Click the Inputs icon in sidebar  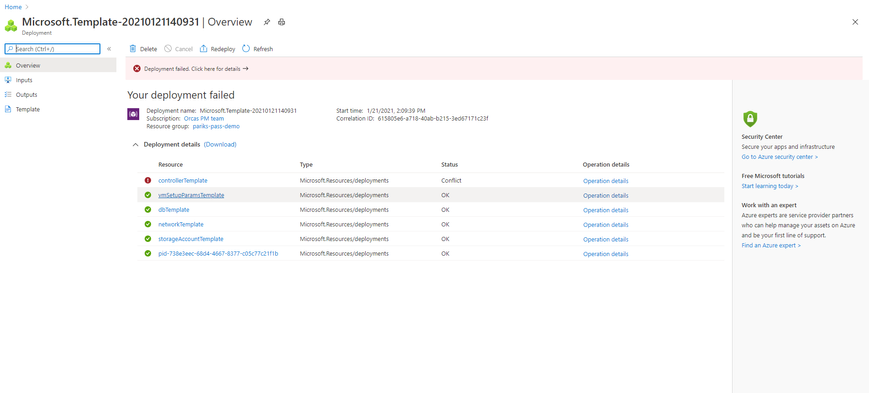click(x=8, y=80)
